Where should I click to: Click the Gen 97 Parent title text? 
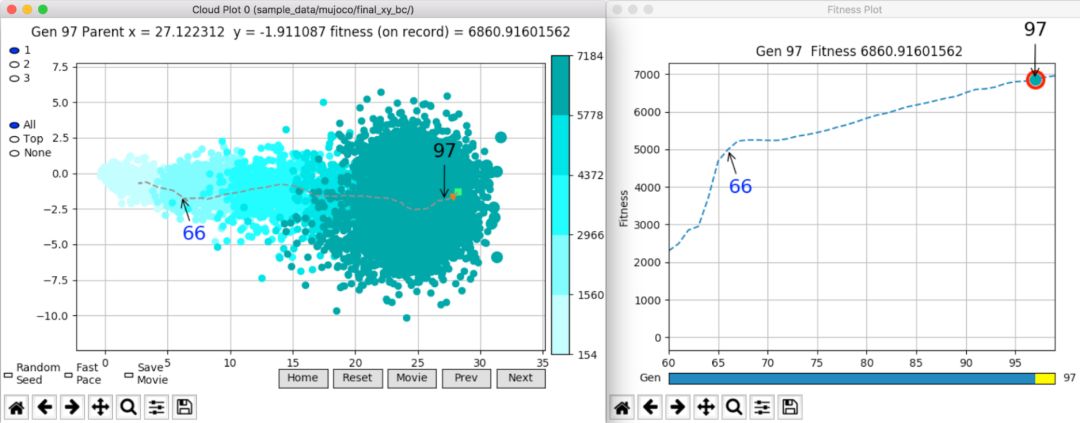(301, 32)
